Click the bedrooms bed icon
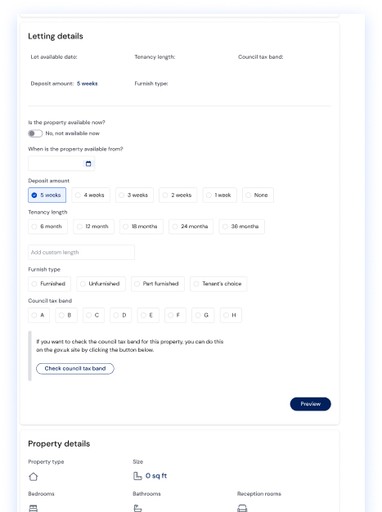Screen dimensions: 382x512 click(x=33, y=508)
